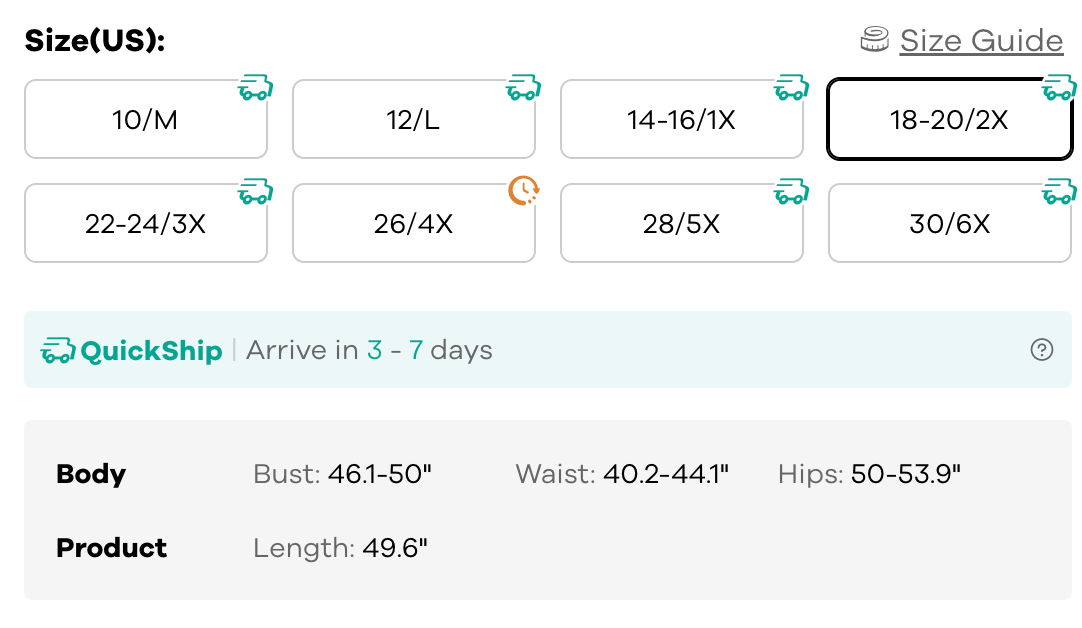This screenshot has height=628, width=1082.
Task: Click the QuickShip label text
Action: 151,351
